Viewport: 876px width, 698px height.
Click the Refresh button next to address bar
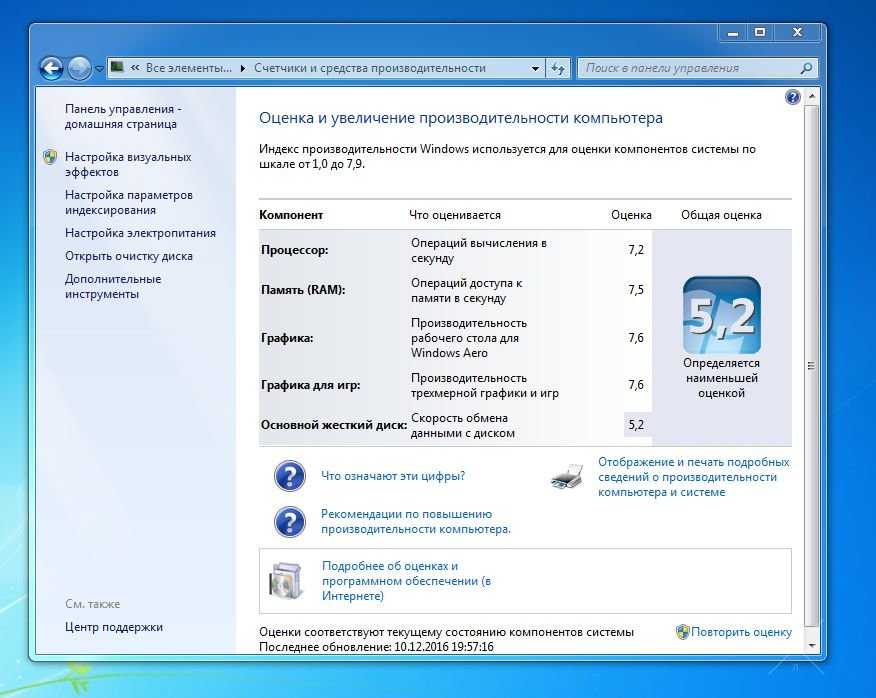point(558,68)
